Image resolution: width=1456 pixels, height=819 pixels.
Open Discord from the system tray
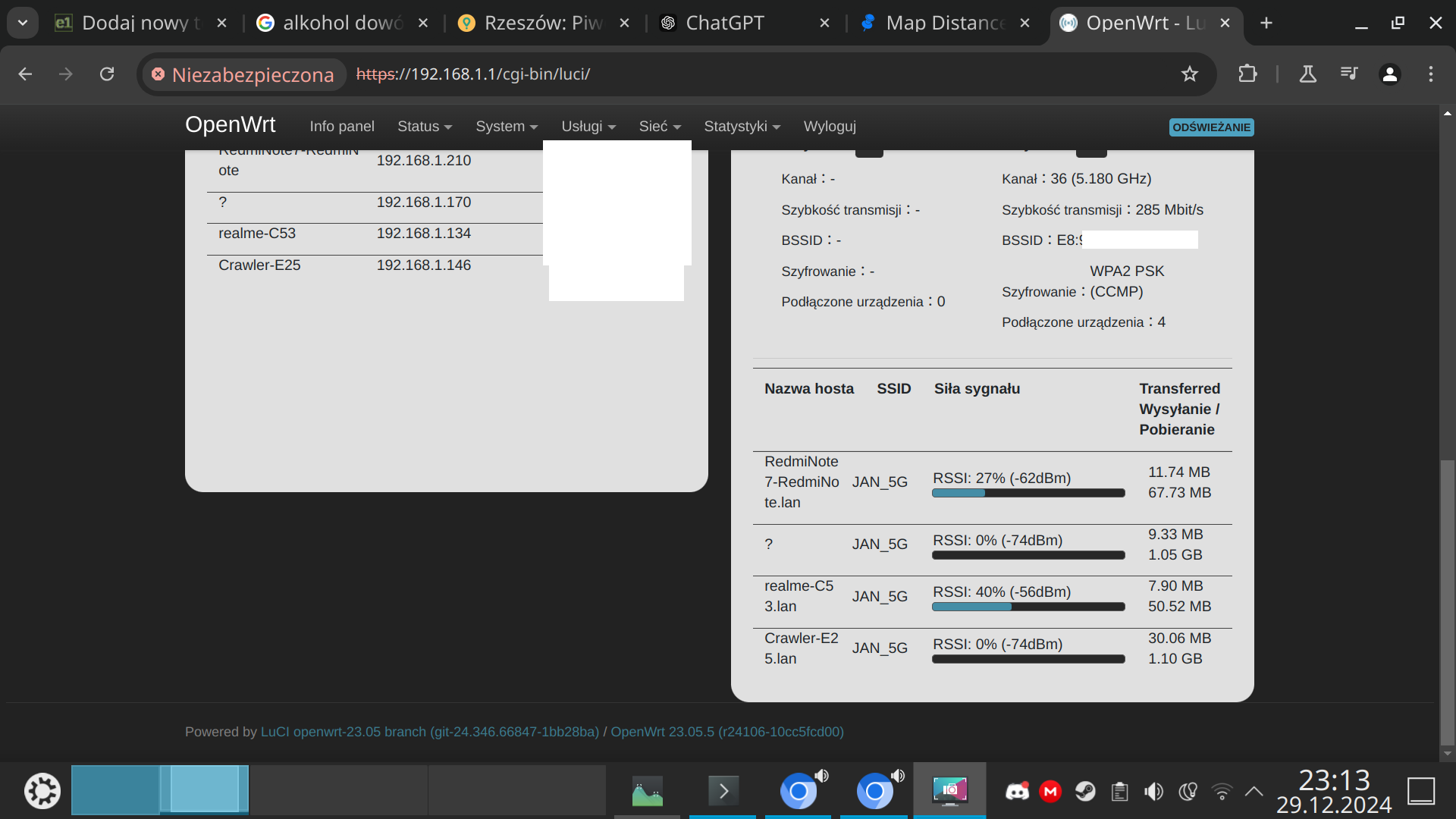click(x=1017, y=792)
